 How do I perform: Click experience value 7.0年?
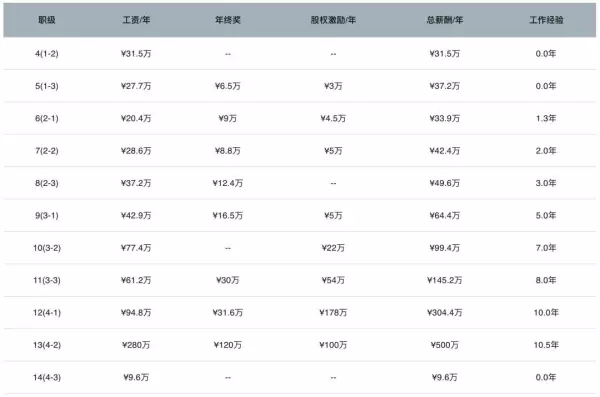point(546,248)
